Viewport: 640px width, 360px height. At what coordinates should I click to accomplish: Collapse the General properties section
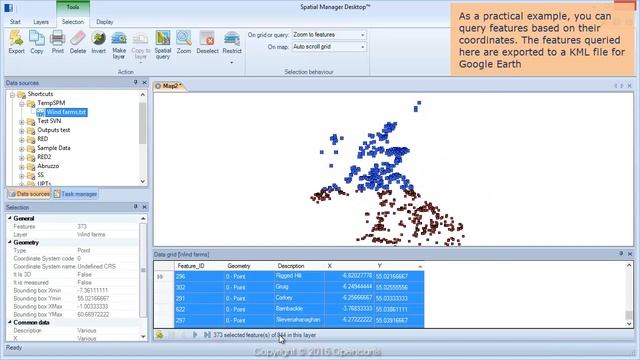(x=10, y=218)
